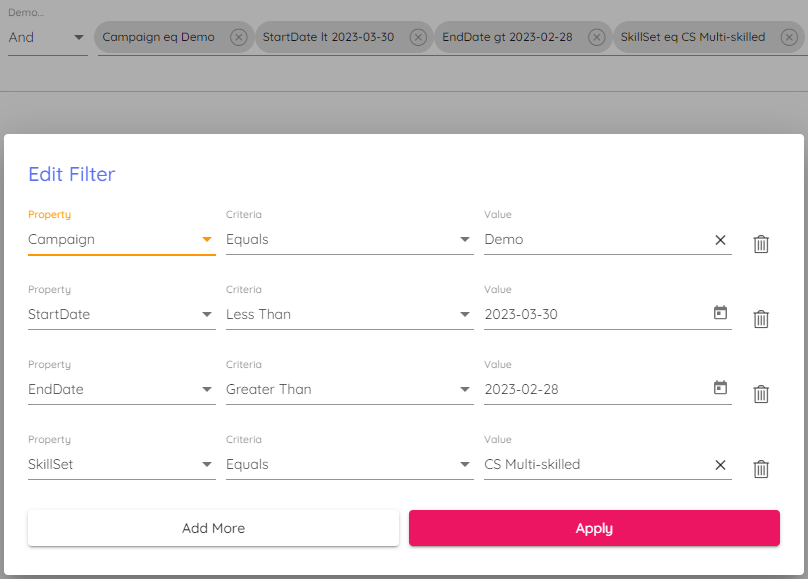Click the Add More button
808x579 pixels.
(x=213, y=528)
